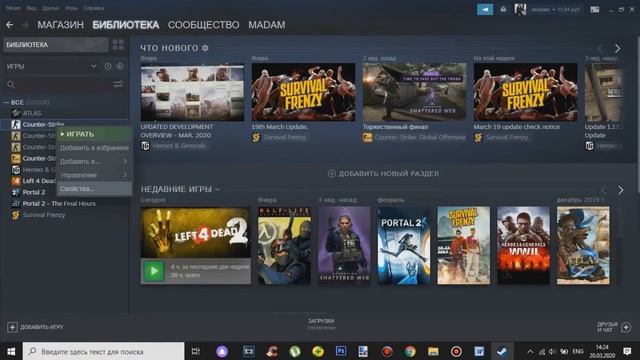Click ДОБАВИТЬ НОВЫЙ РАЗДЕЛ button
This screenshot has height=360, width=640.
point(383,173)
